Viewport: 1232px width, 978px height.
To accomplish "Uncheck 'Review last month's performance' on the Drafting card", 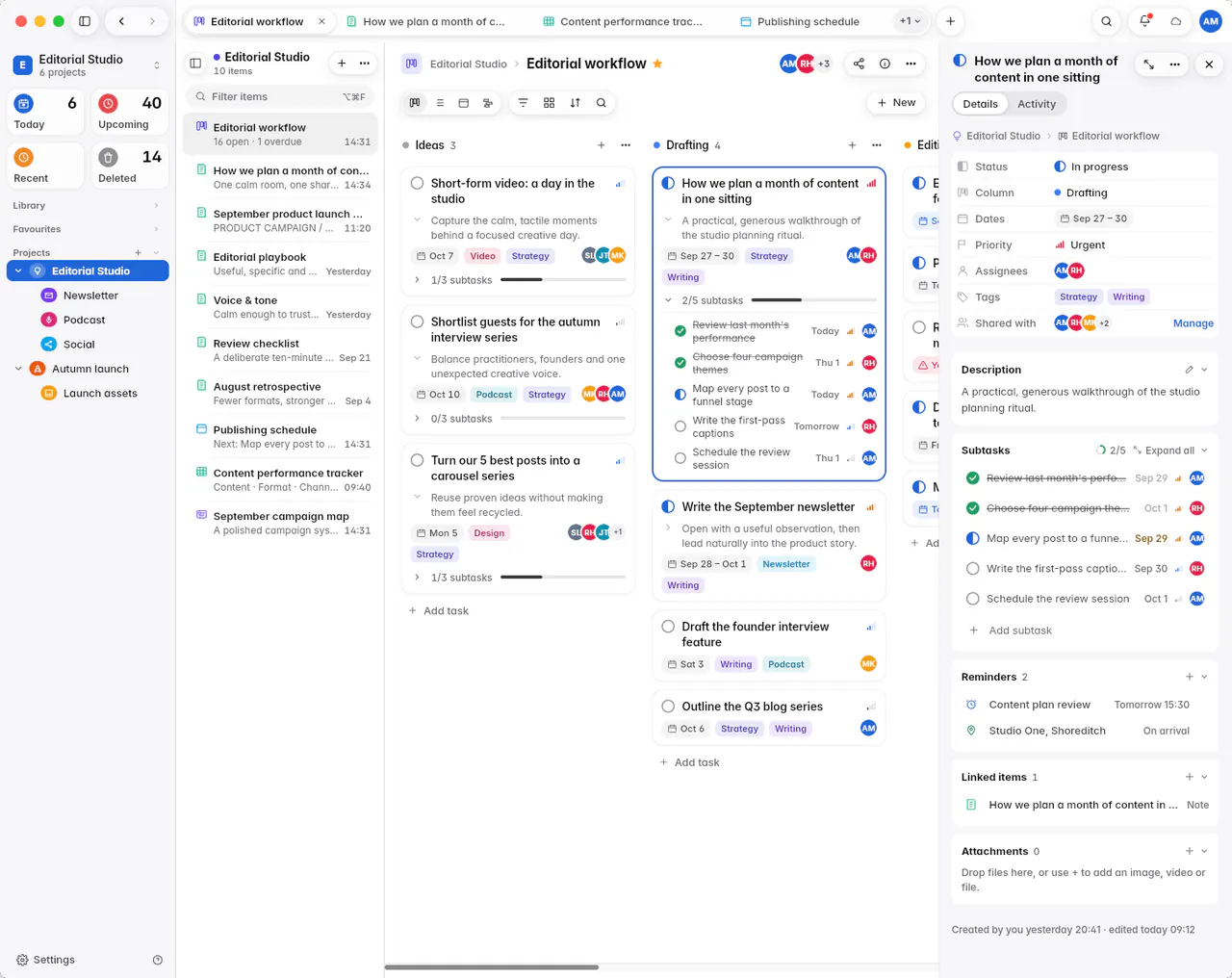I will pos(680,331).
